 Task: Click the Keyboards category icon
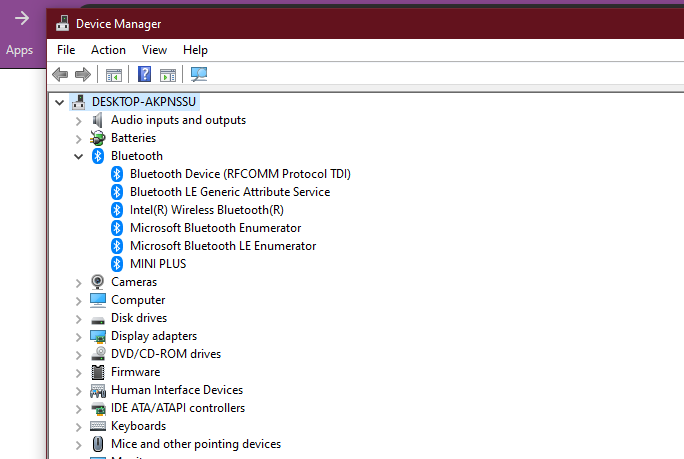98,426
